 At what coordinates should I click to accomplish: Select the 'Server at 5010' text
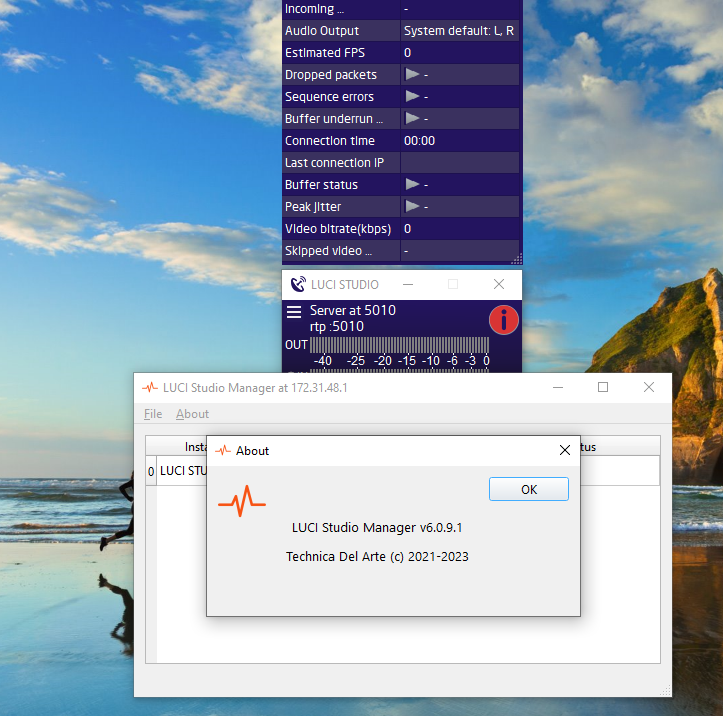coord(353,310)
